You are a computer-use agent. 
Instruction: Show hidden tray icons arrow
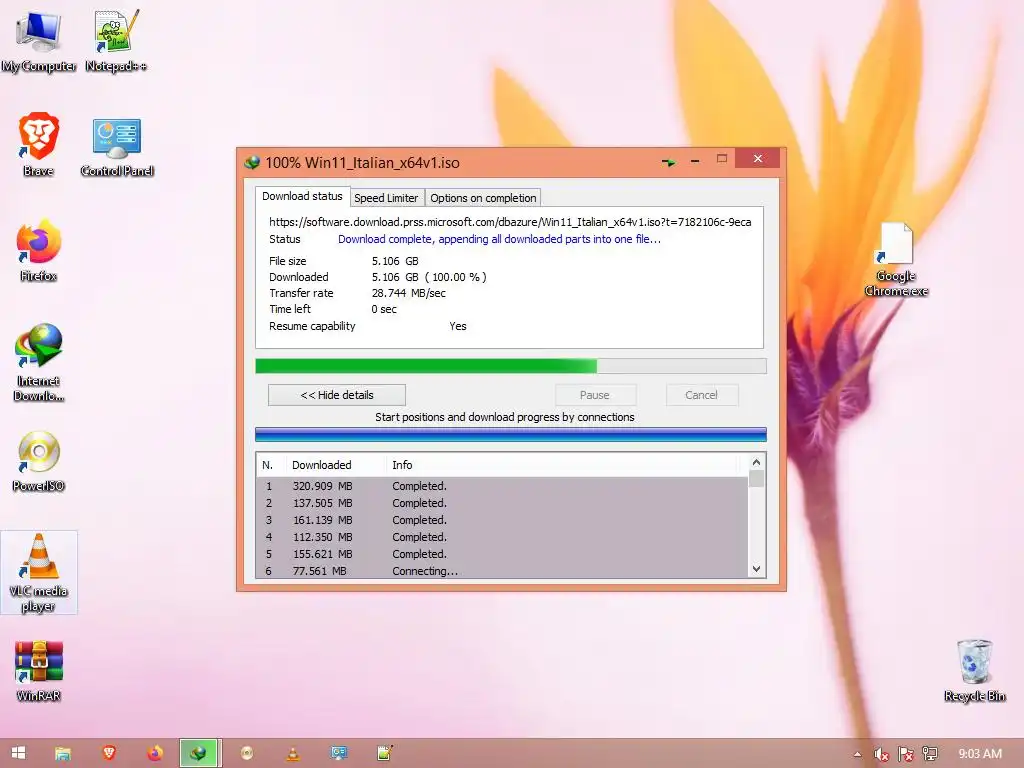(x=857, y=754)
